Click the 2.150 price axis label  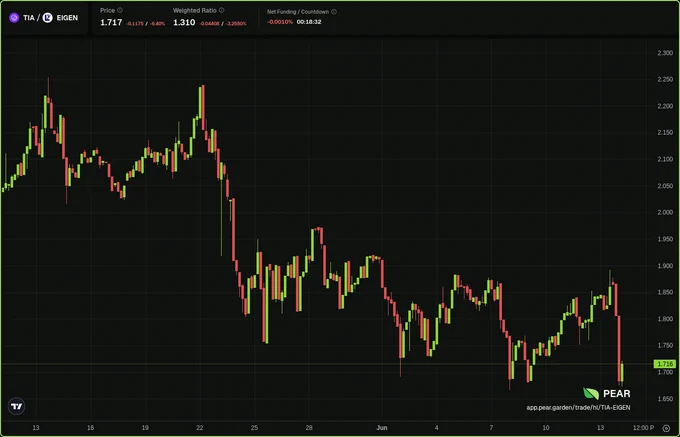(665, 133)
